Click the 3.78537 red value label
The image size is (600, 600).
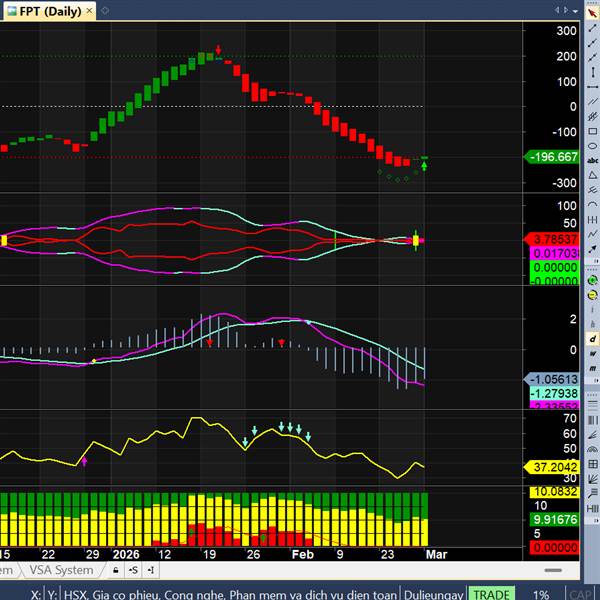click(553, 240)
